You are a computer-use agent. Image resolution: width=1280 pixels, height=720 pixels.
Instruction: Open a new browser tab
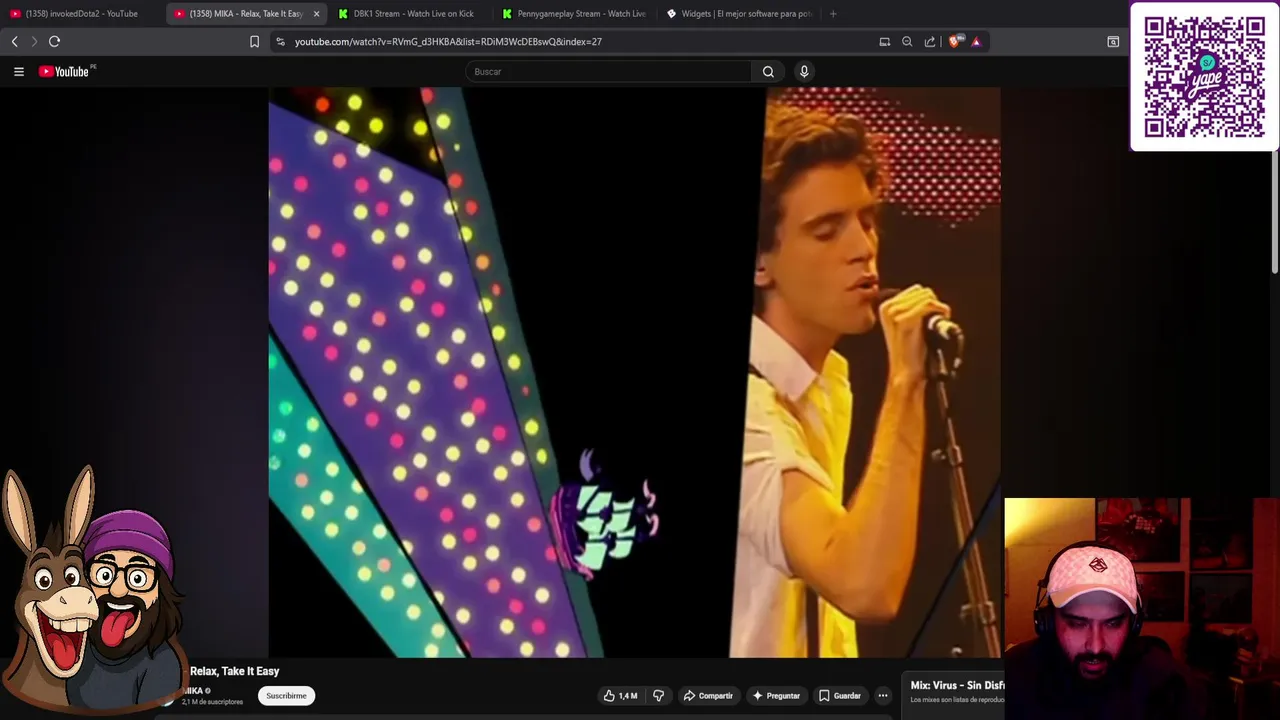tap(833, 14)
